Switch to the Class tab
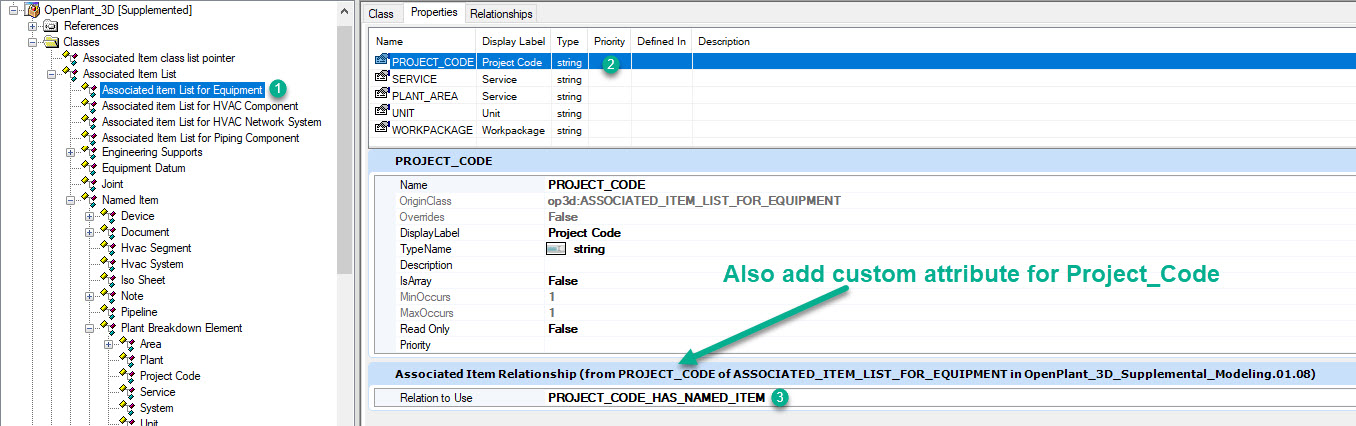1356x426 pixels. coord(381,14)
